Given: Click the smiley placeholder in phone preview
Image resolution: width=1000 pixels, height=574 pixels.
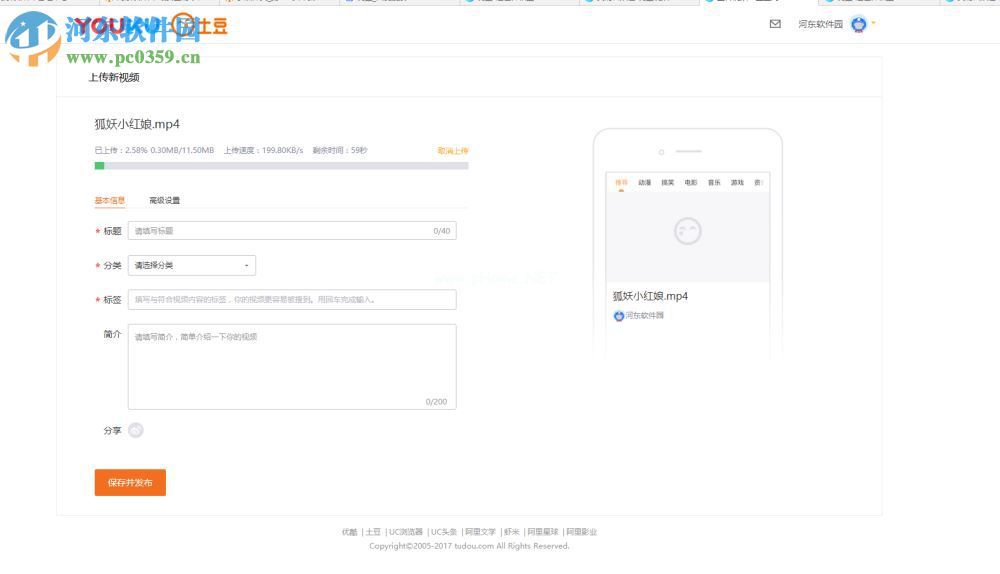Looking at the screenshot, I should click(x=687, y=231).
